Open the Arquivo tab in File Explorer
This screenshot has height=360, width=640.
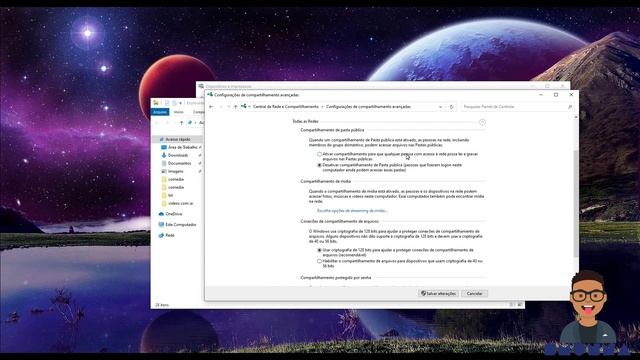pyautogui.click(x=160, y=112)
